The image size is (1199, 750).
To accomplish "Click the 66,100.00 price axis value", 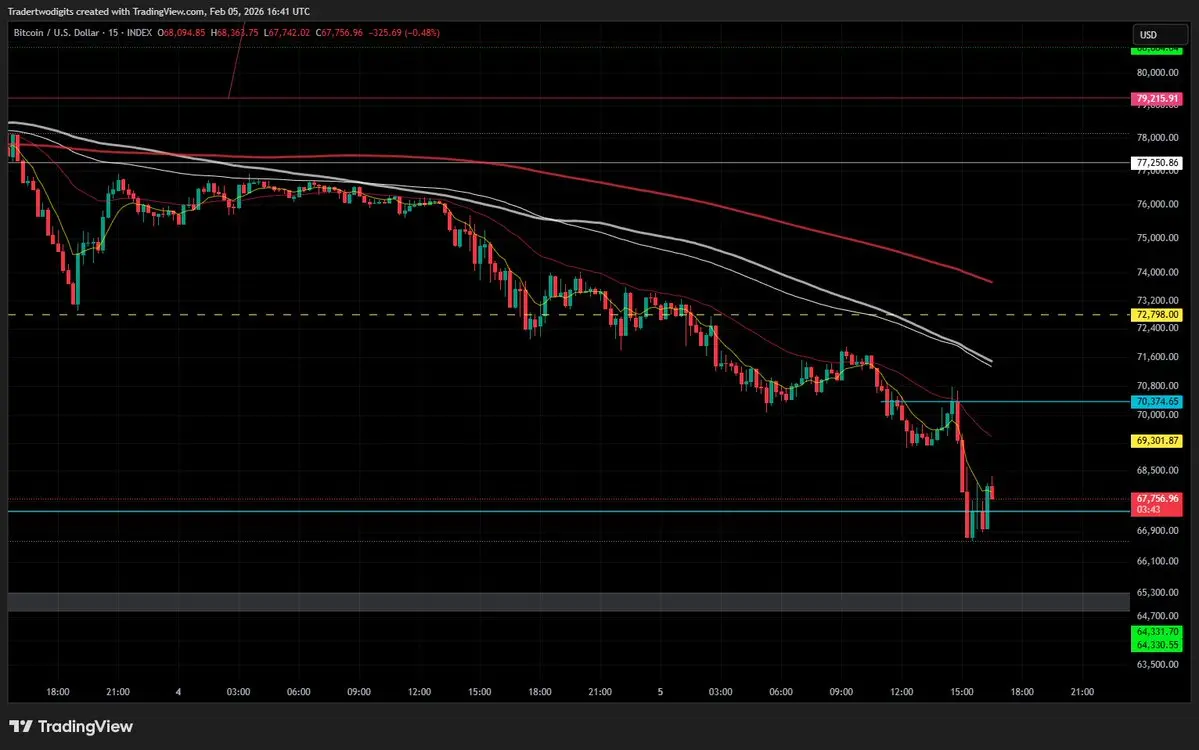I will coord(1157,561).
